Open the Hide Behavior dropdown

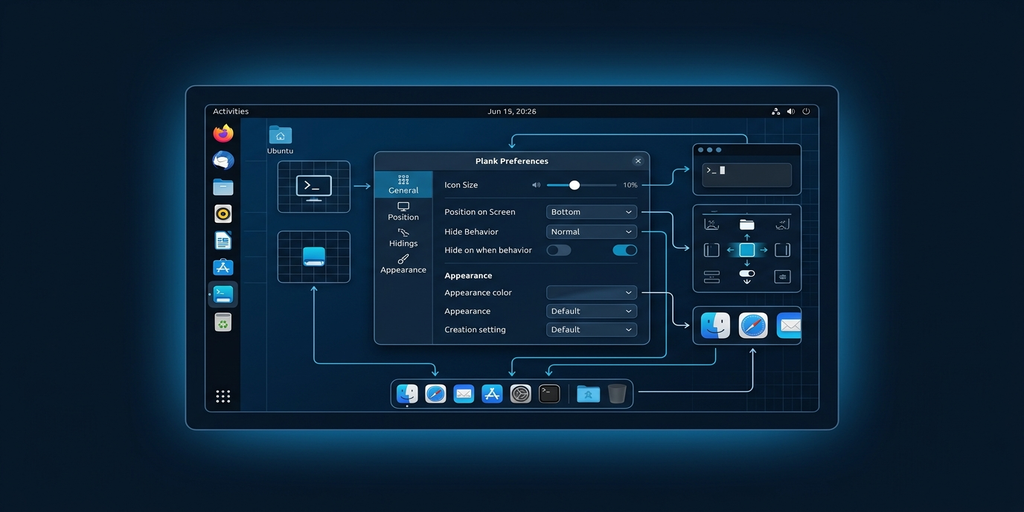click(591, 231)
